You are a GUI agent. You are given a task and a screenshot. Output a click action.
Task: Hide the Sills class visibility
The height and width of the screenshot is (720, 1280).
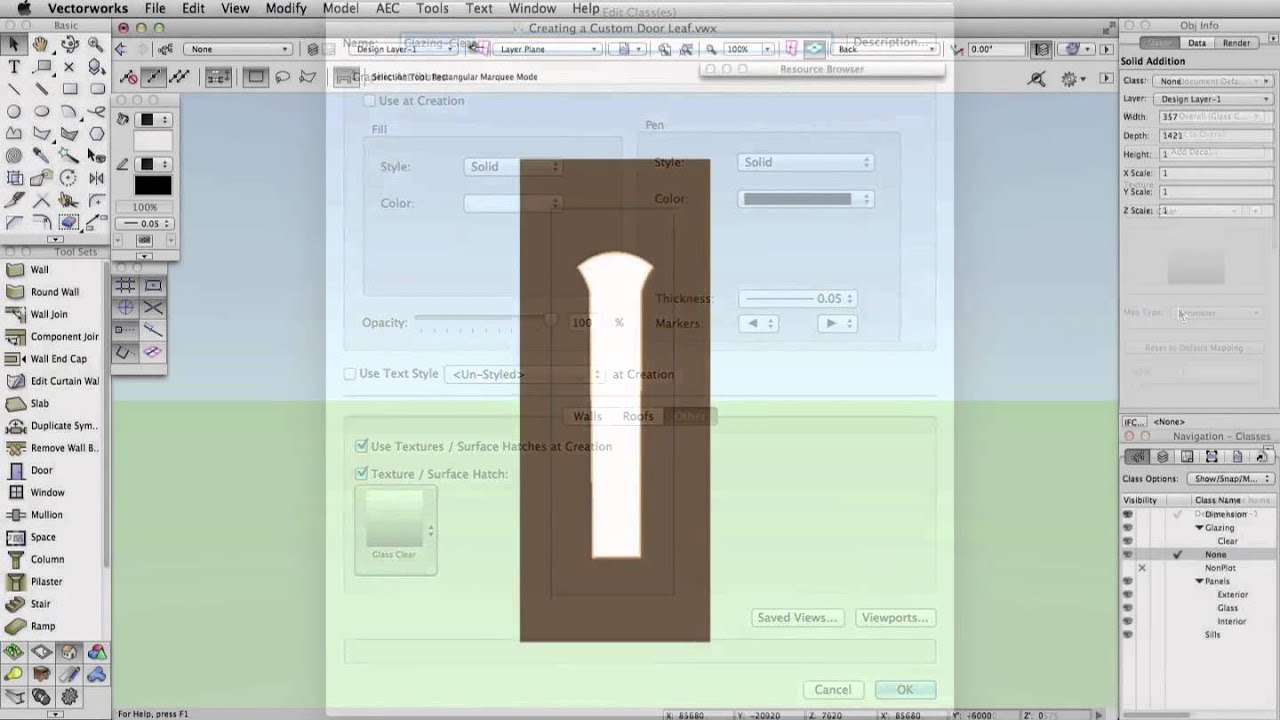1128,635
